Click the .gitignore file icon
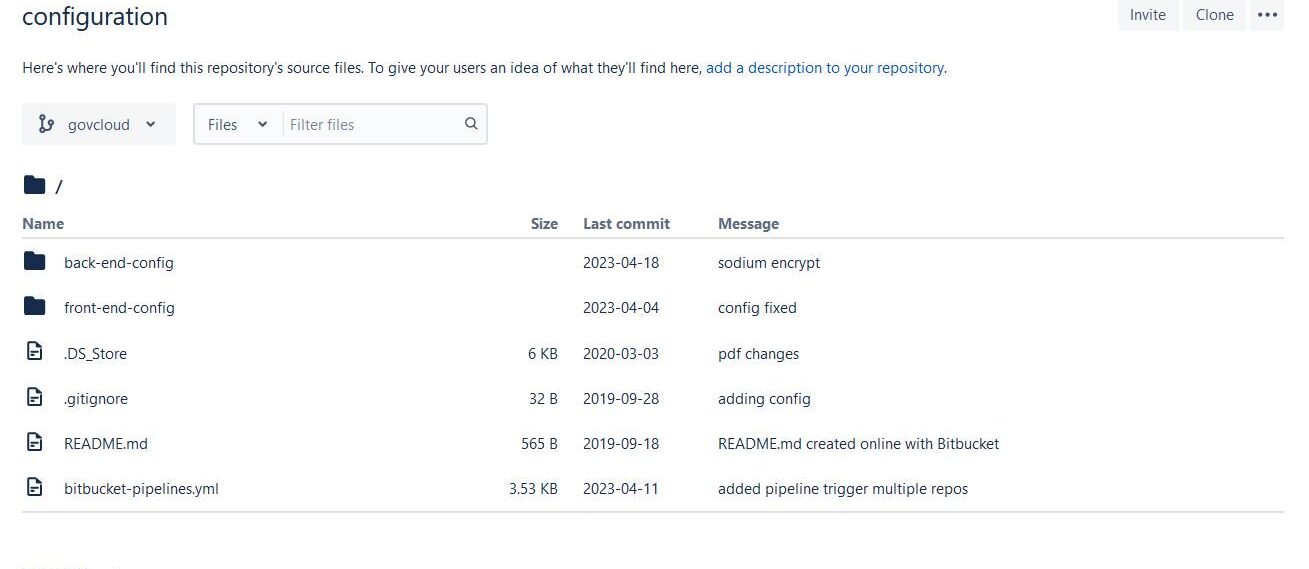 (x=35, y=397)
